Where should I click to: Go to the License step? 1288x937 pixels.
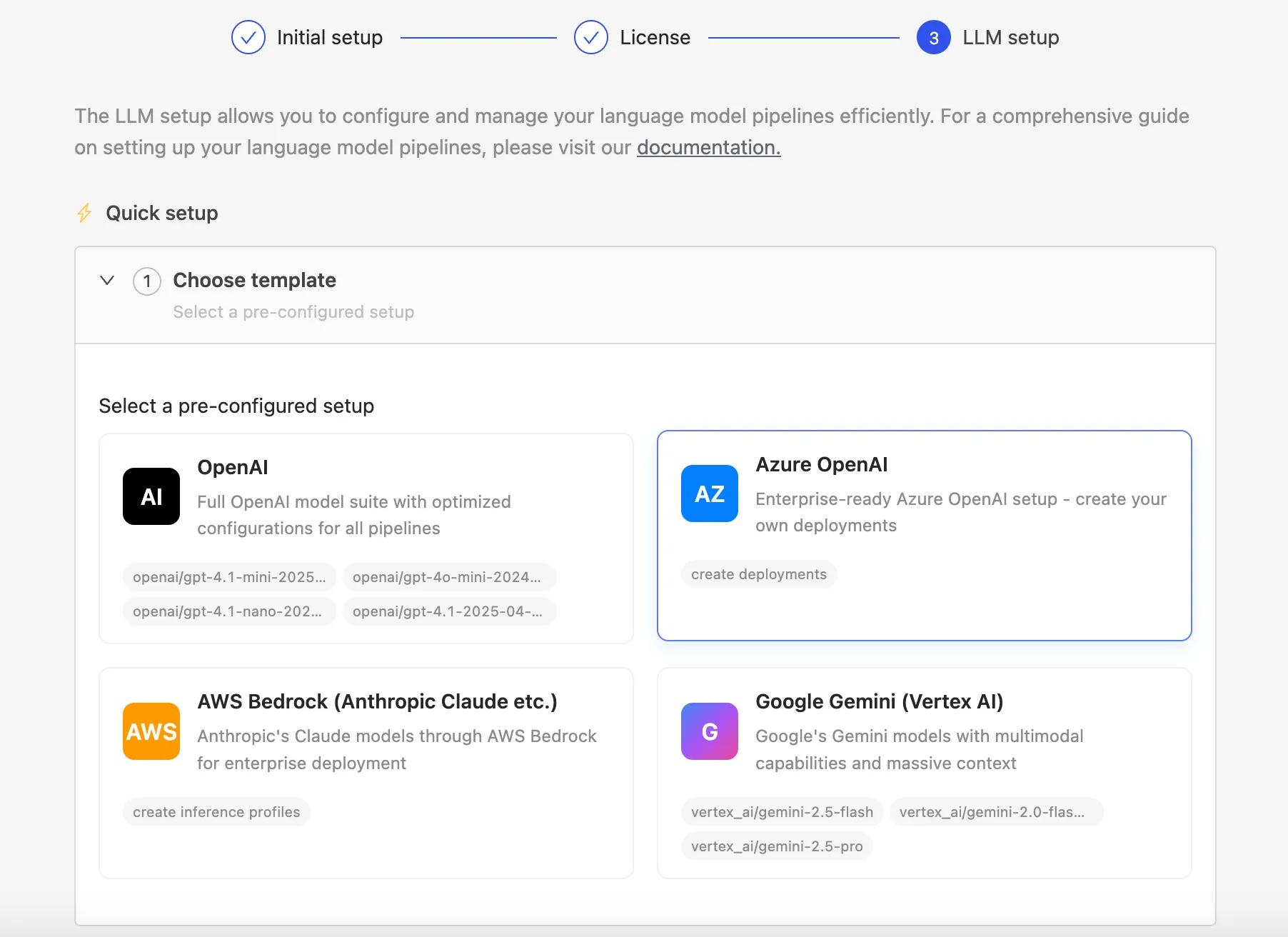click(655, 37)
